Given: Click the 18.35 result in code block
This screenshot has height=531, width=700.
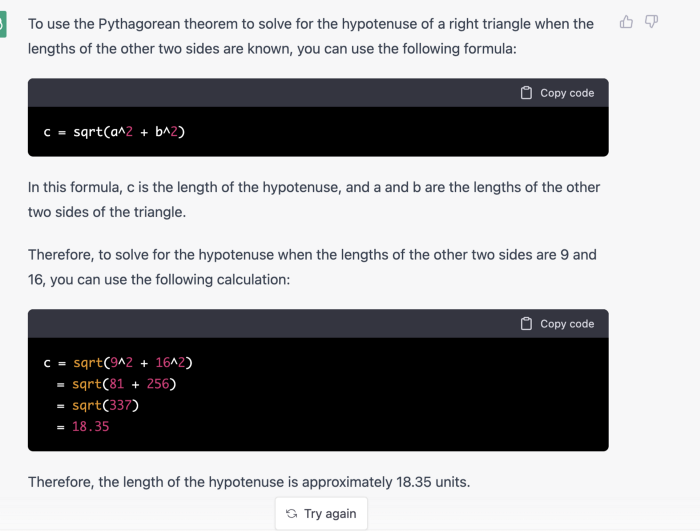Looking at the screenshot, I should pyautogui.click(x=91, y=426).
